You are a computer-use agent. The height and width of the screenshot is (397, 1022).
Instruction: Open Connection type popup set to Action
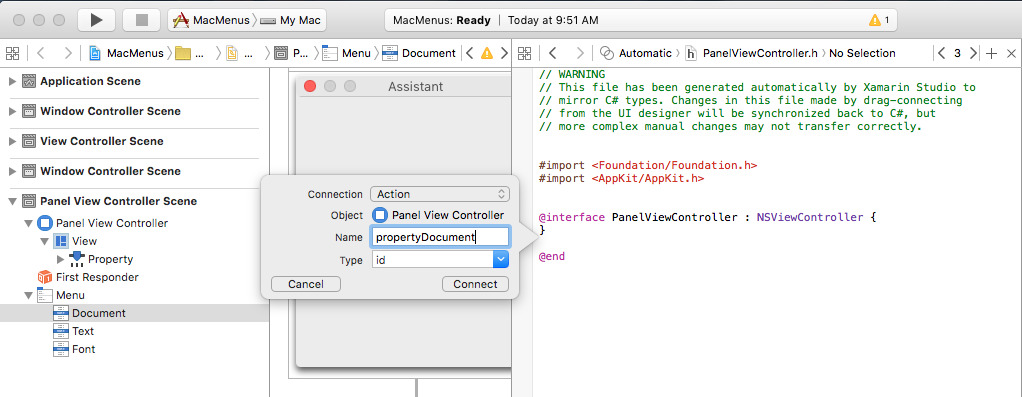tap(439, 194)
